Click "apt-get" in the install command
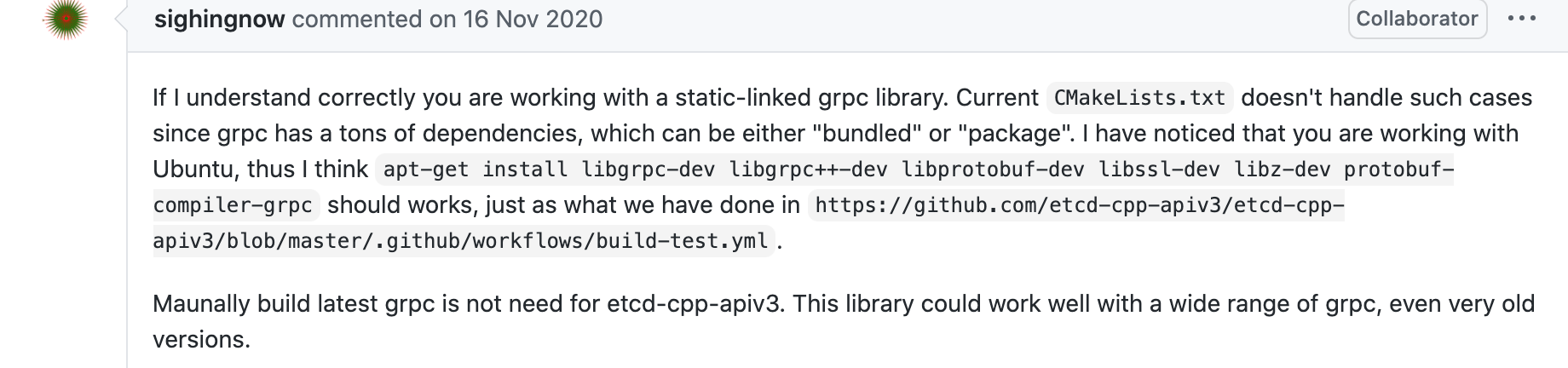Screen dimensions: 1568x368 [x=426, y=170]
